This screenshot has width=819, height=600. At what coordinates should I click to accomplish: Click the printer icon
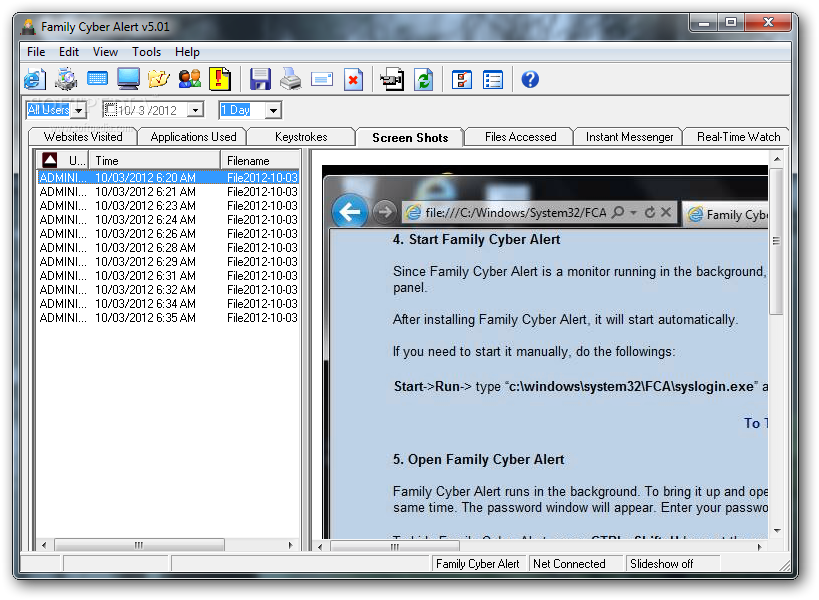(290, 79)
